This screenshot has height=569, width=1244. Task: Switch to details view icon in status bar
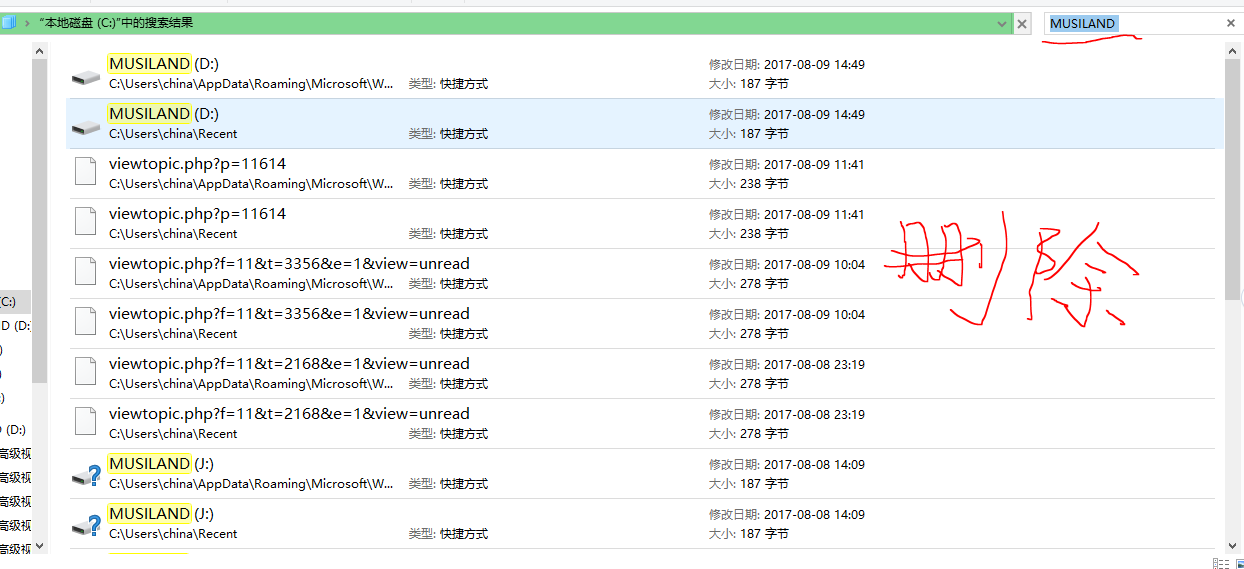coord(1219,563)
